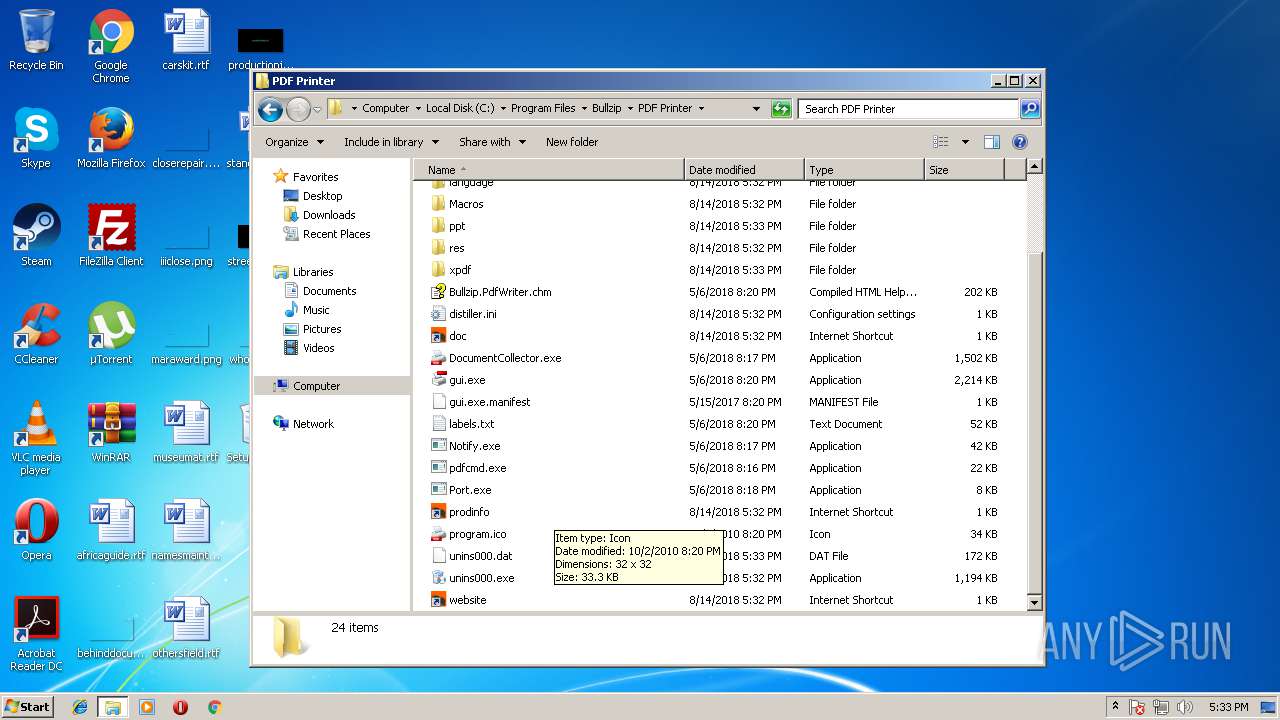Launch WinRAR desktop shortcut

click(111, 433)
